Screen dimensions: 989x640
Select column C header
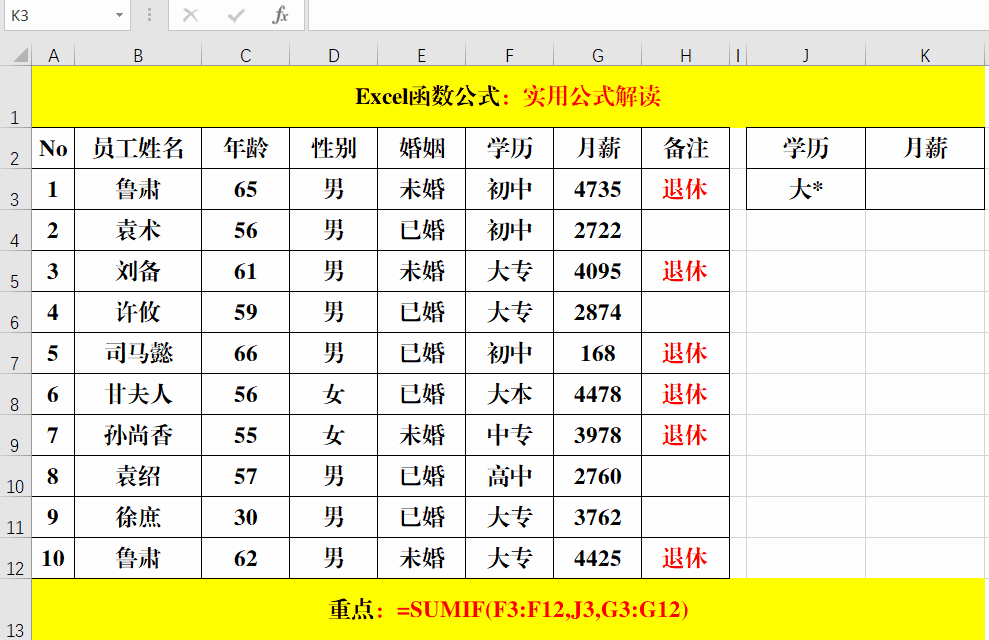coord(245,55)
